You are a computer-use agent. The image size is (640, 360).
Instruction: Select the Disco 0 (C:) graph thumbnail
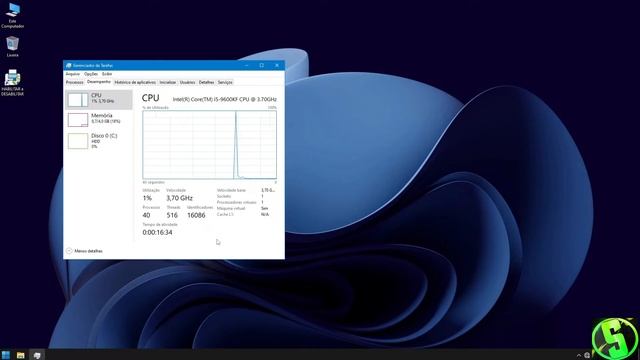click(x=78, y=141)
